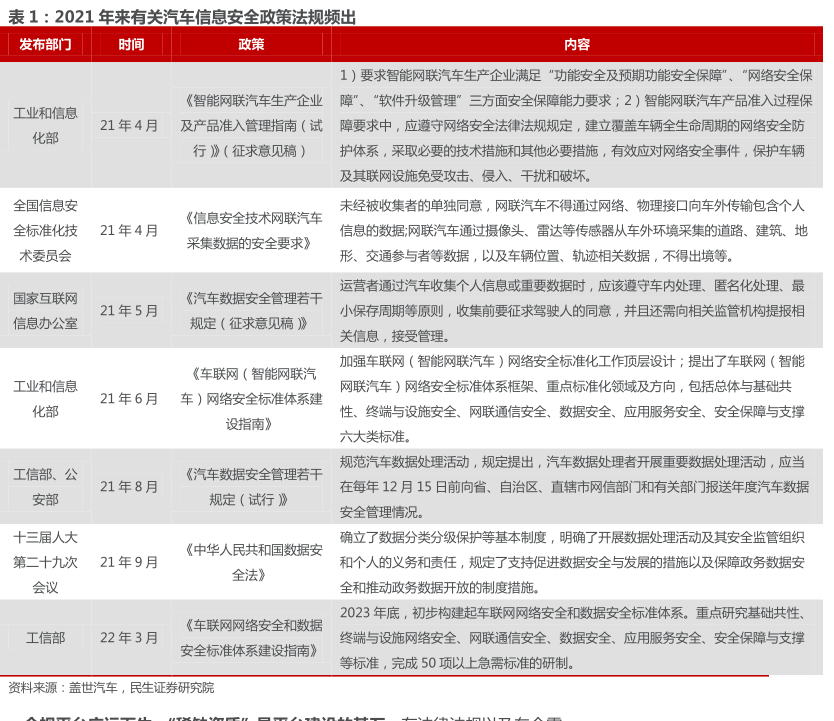Select 工信部 in the 22年3月 row
This screenshot has height=721, width=834.
45,638
